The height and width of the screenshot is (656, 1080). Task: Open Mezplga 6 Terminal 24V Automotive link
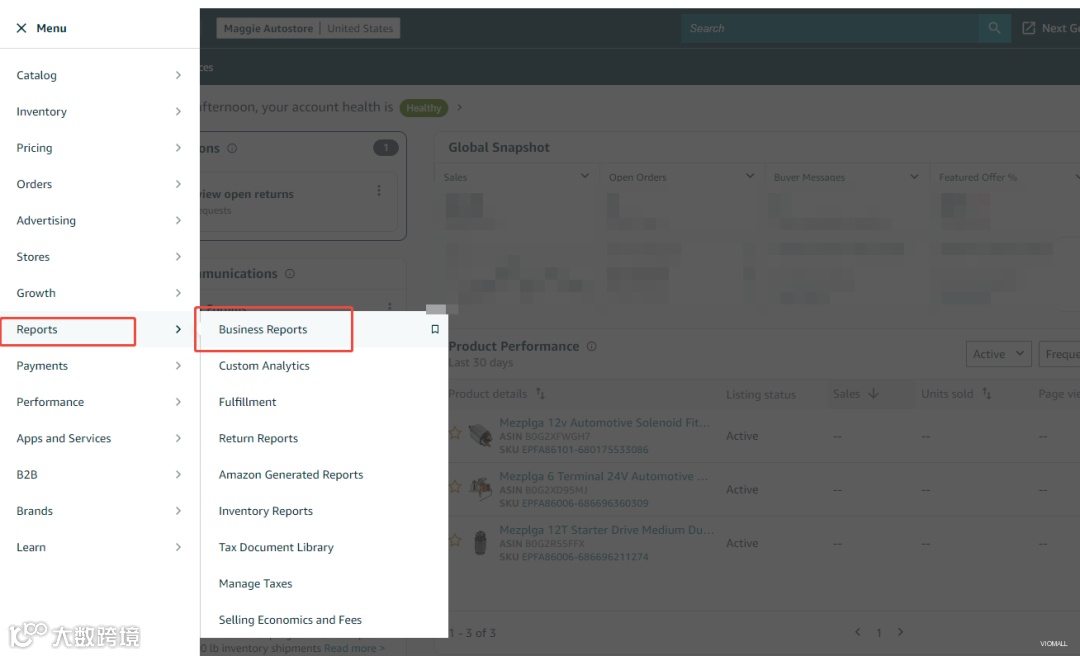[x=603, y=476]
